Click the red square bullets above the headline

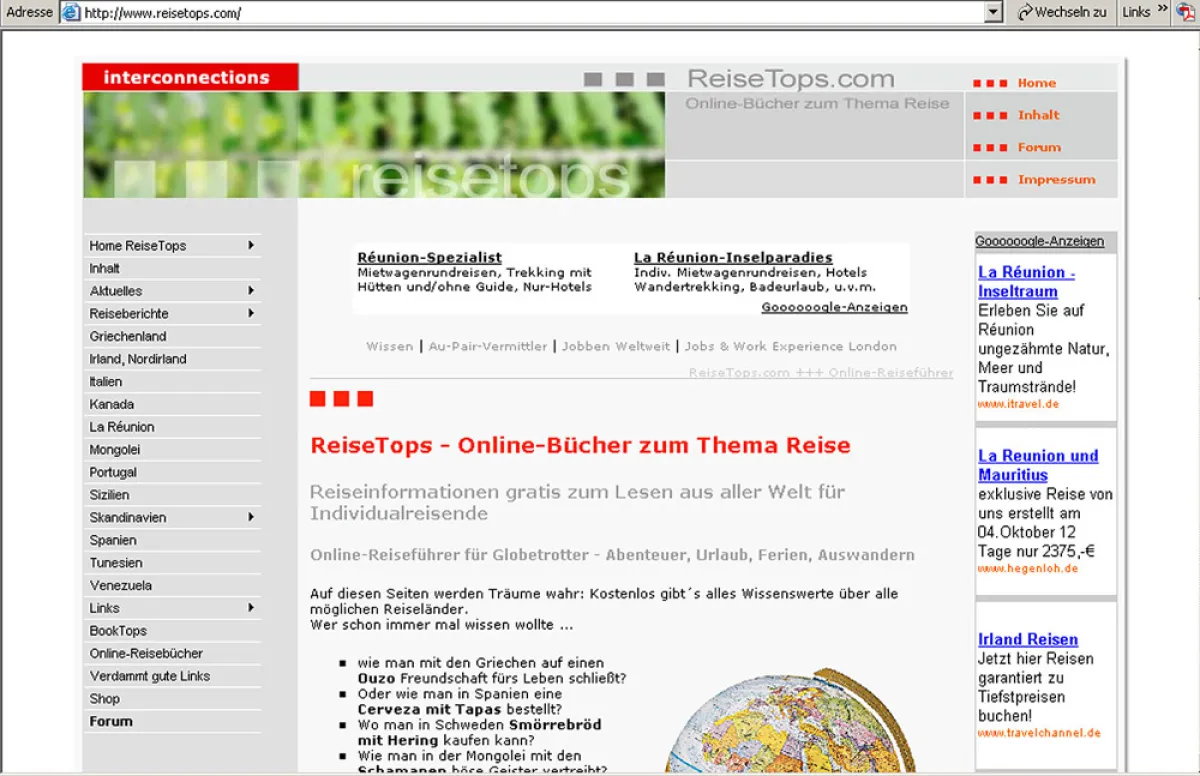(342, 398)
